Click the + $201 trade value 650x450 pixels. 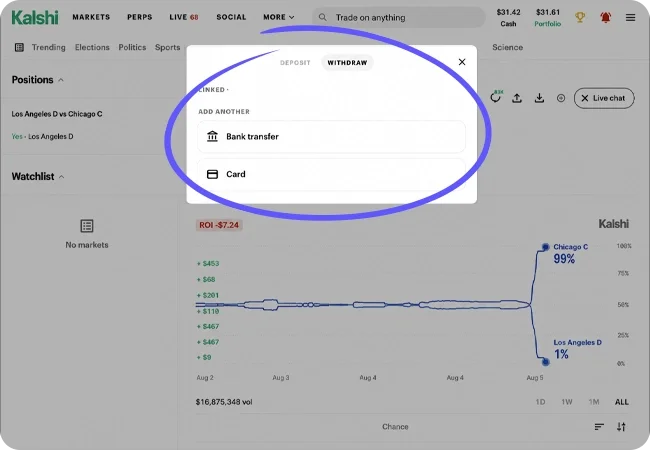(208, 295)
